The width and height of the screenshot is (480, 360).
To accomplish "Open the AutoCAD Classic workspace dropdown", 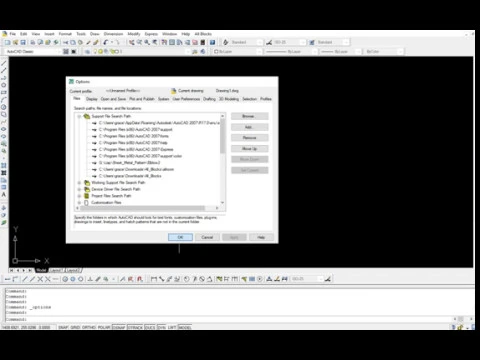I will pos(33,51).
